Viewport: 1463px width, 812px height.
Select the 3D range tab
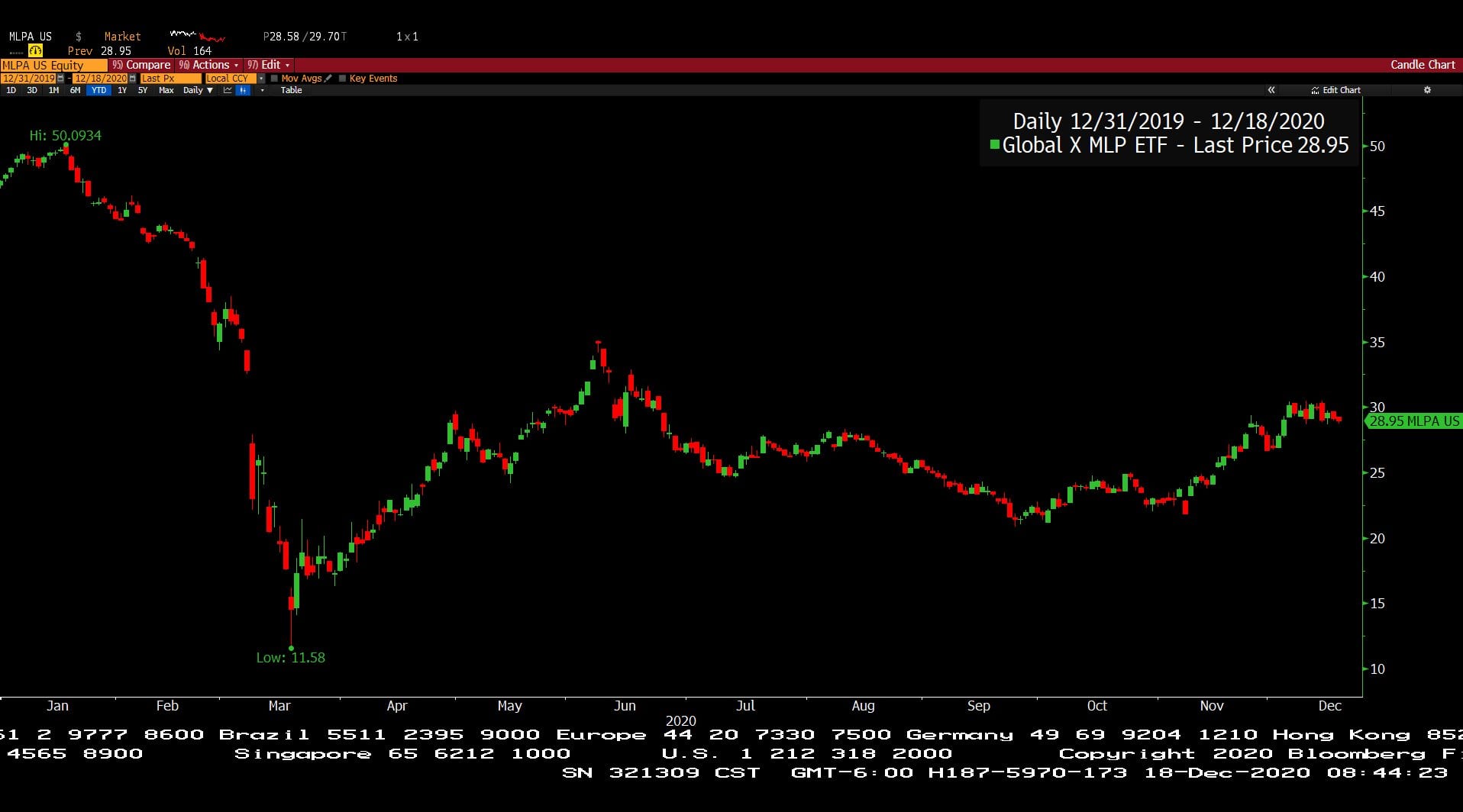tap(32, 90)
